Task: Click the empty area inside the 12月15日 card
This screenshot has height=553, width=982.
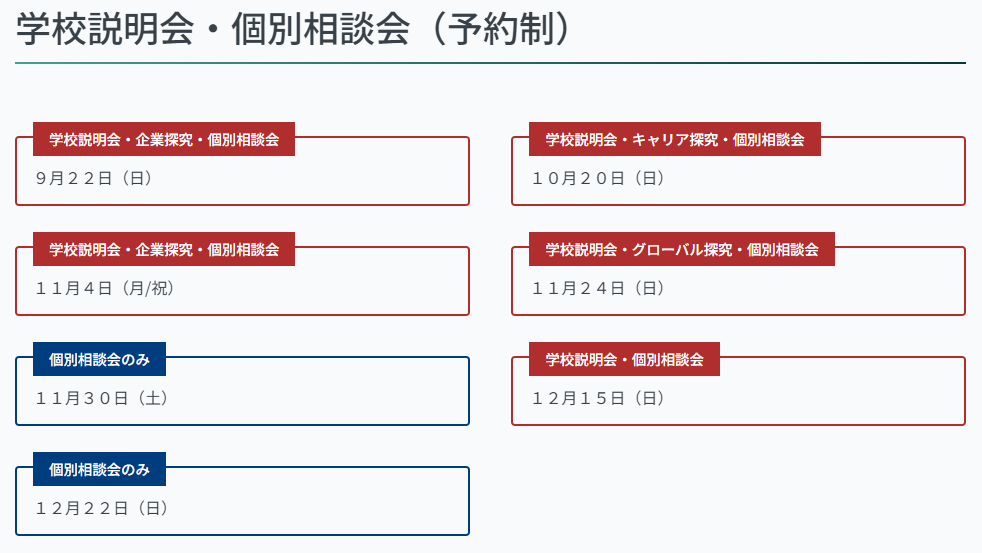Action: 814,400
